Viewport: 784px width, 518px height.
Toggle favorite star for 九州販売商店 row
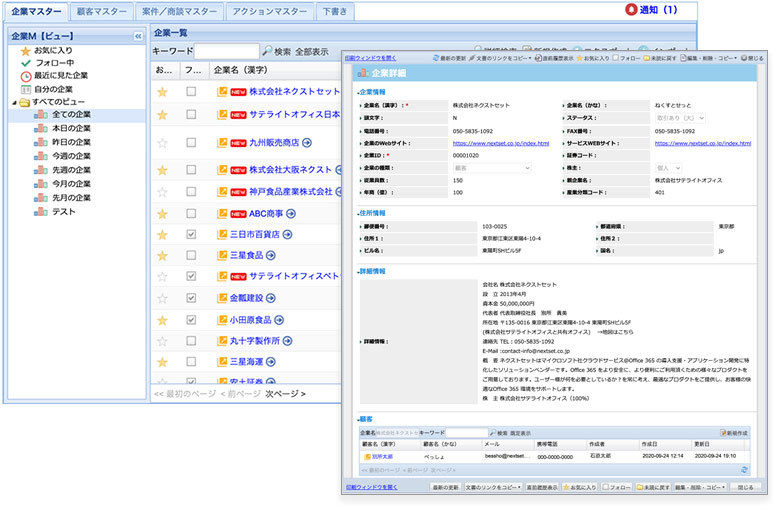point(162,143)
